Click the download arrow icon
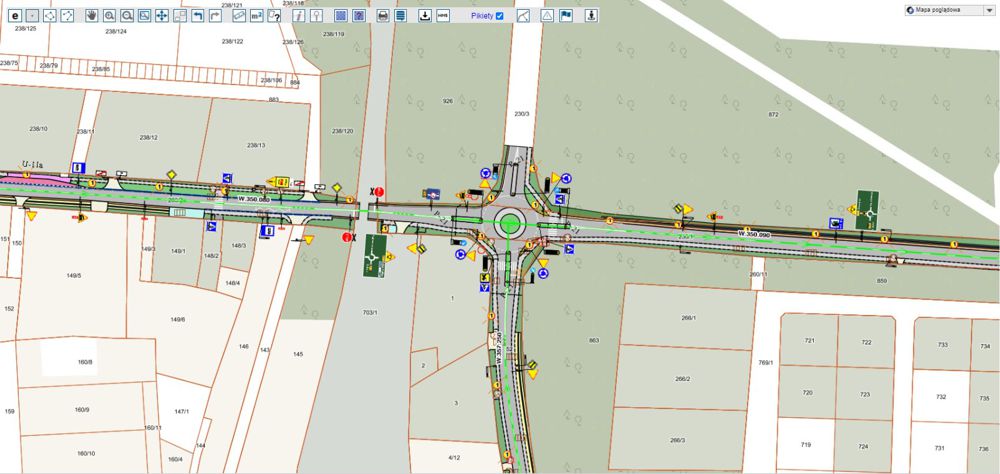 [425, 16]
